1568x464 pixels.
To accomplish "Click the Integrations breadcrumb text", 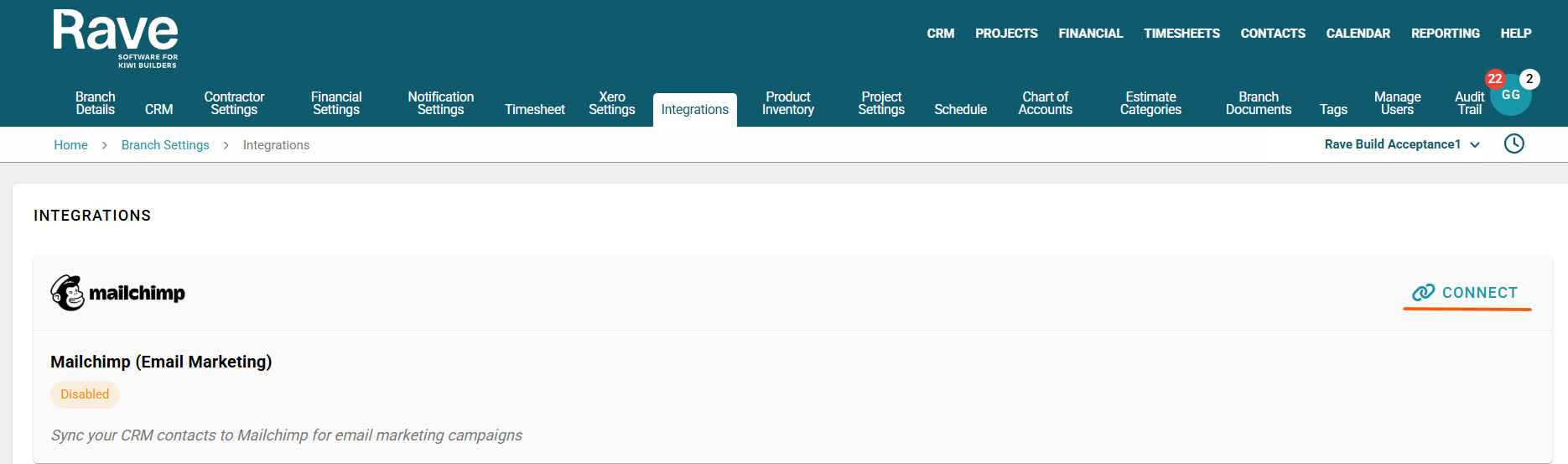I will 276,145.
